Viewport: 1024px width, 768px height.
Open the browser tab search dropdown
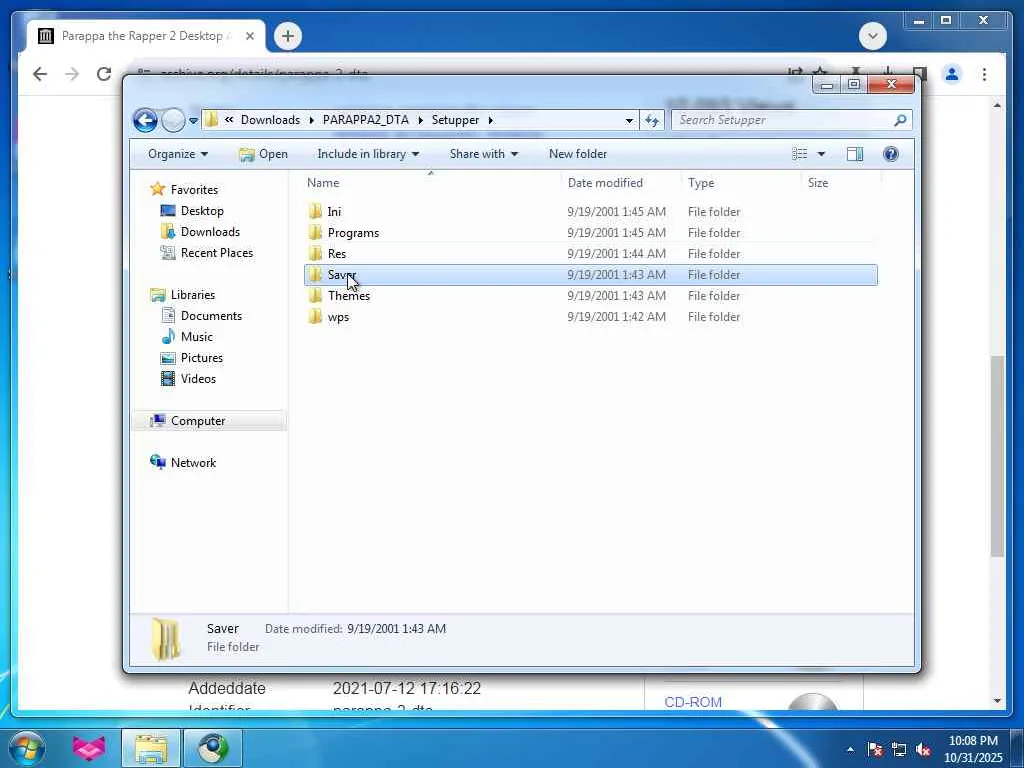pos(872,36)
